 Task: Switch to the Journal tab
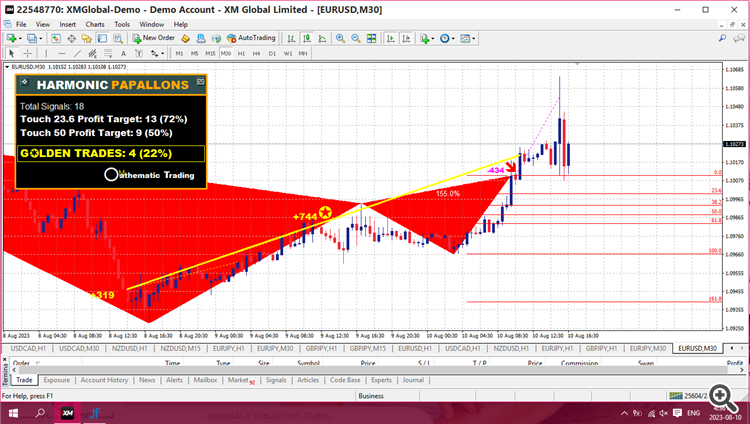[x=413, y=380]
